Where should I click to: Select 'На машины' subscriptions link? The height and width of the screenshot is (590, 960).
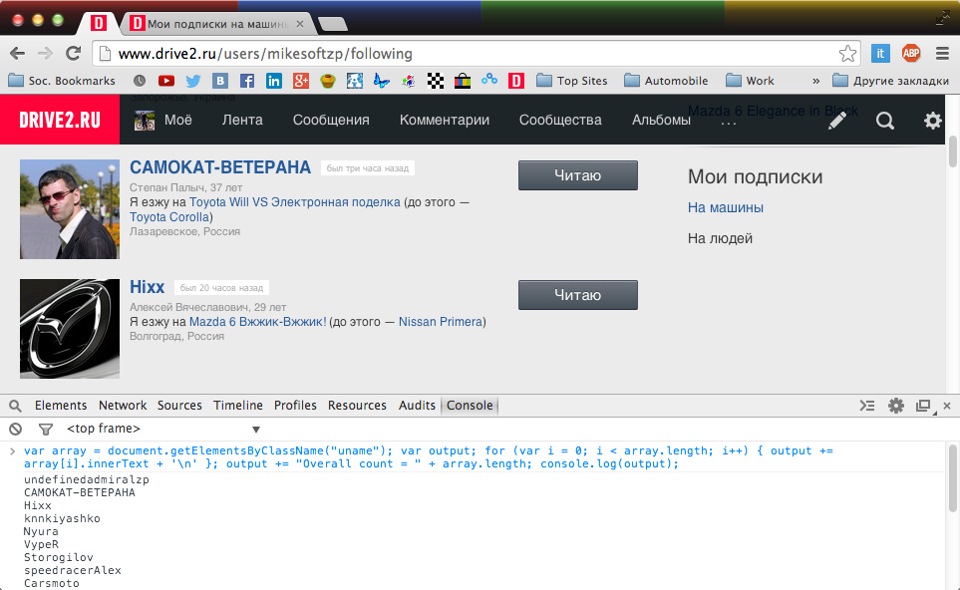tap(726, 207)
